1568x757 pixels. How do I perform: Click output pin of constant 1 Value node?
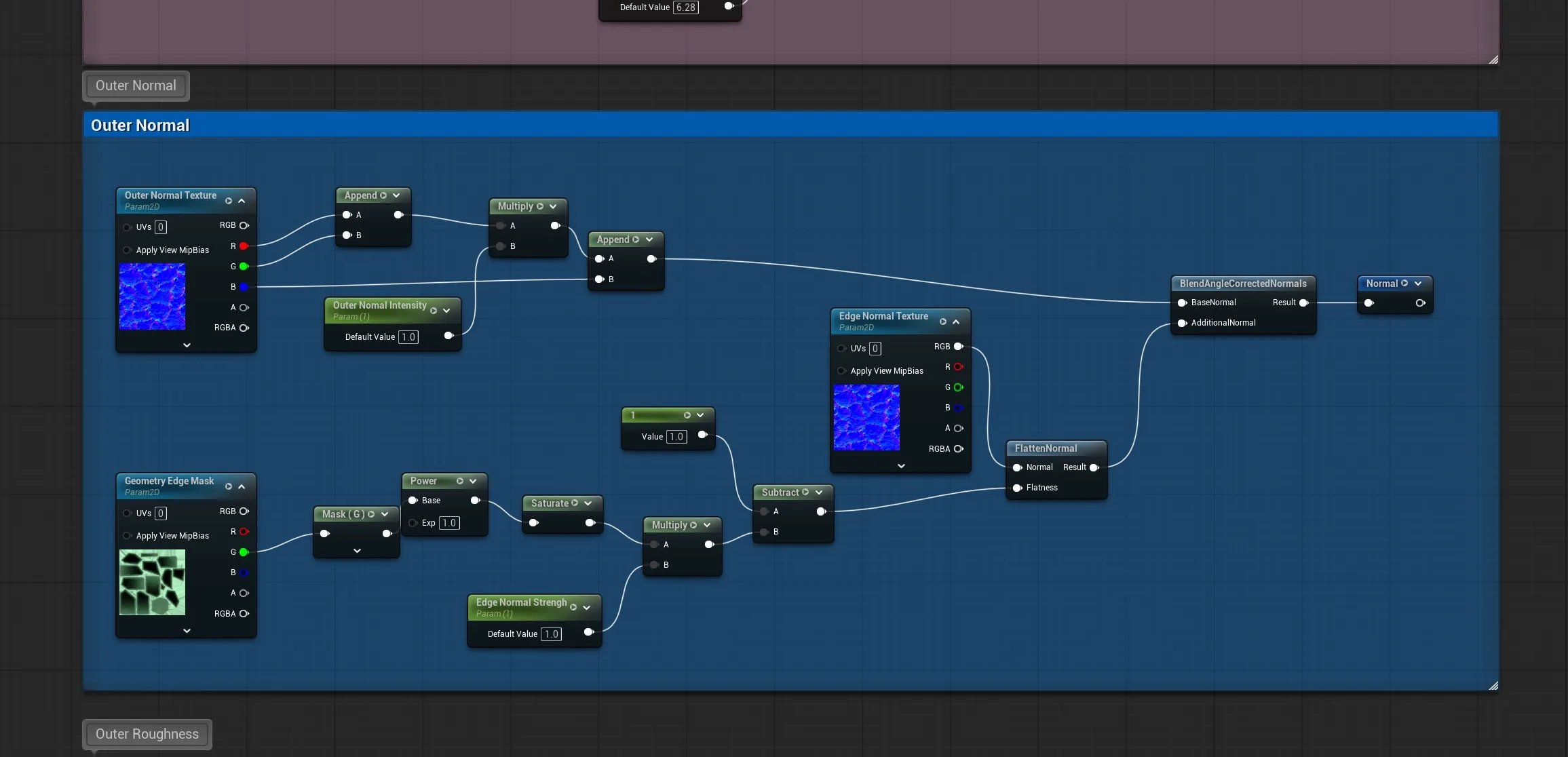coord(703,435)
